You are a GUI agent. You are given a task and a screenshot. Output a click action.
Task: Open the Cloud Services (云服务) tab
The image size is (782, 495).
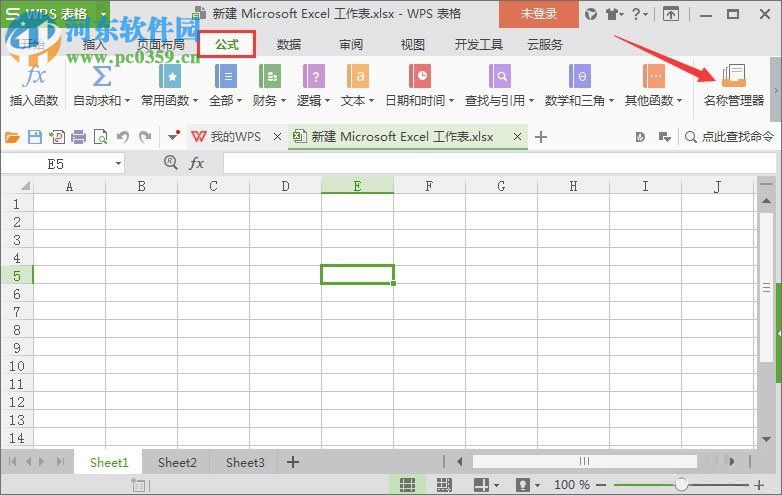545,45
